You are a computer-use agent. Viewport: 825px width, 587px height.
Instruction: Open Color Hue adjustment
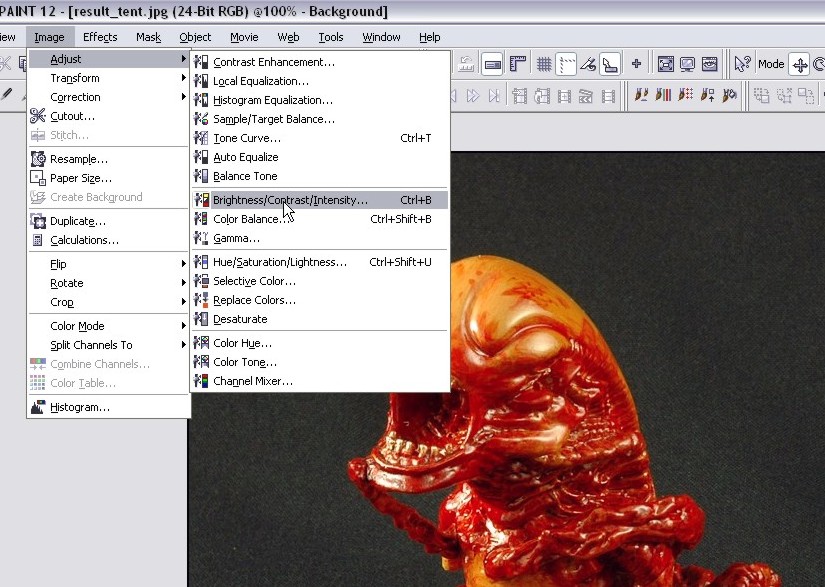coord(320,343)
